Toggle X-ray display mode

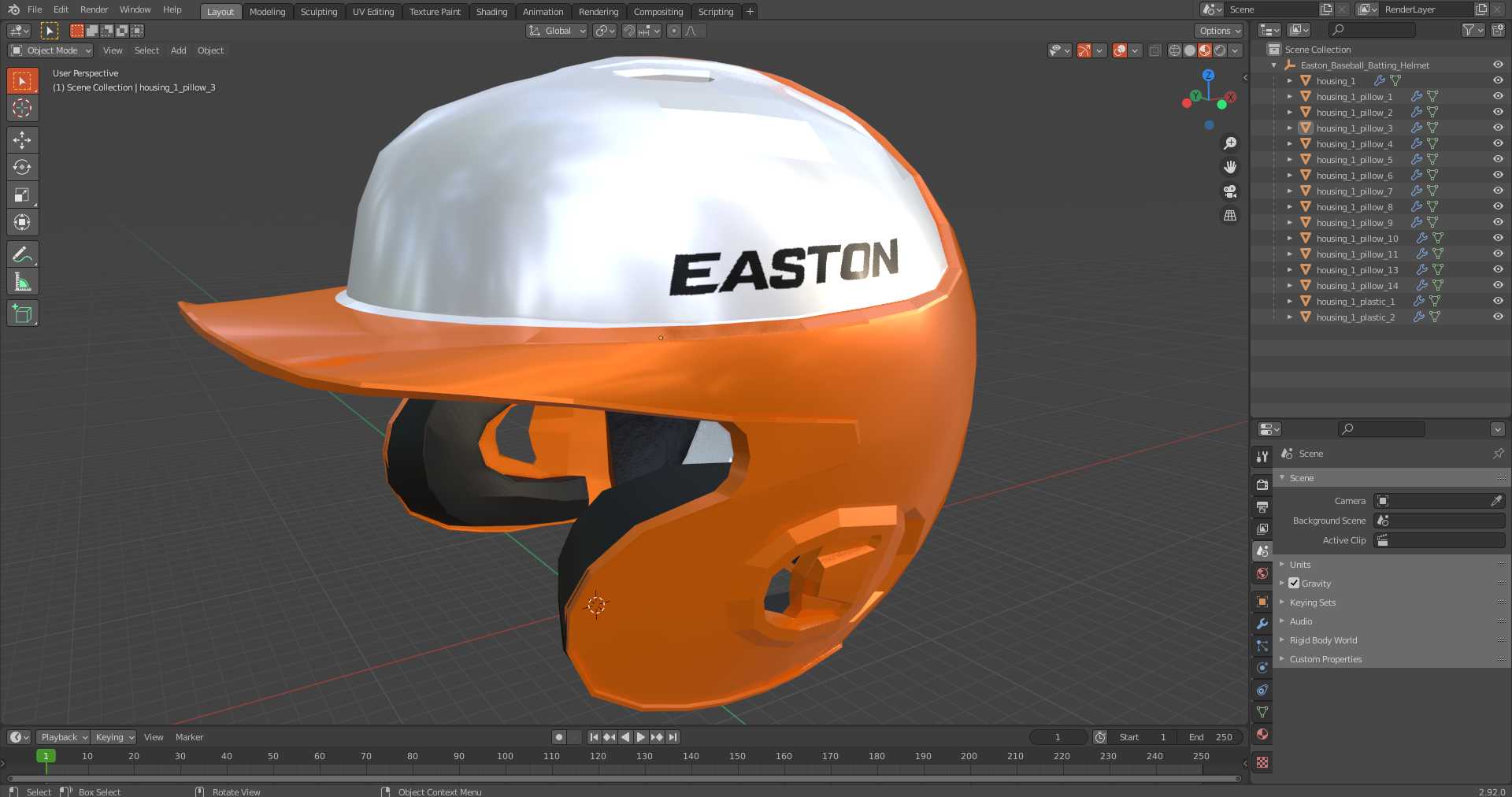coord(1154,50)
